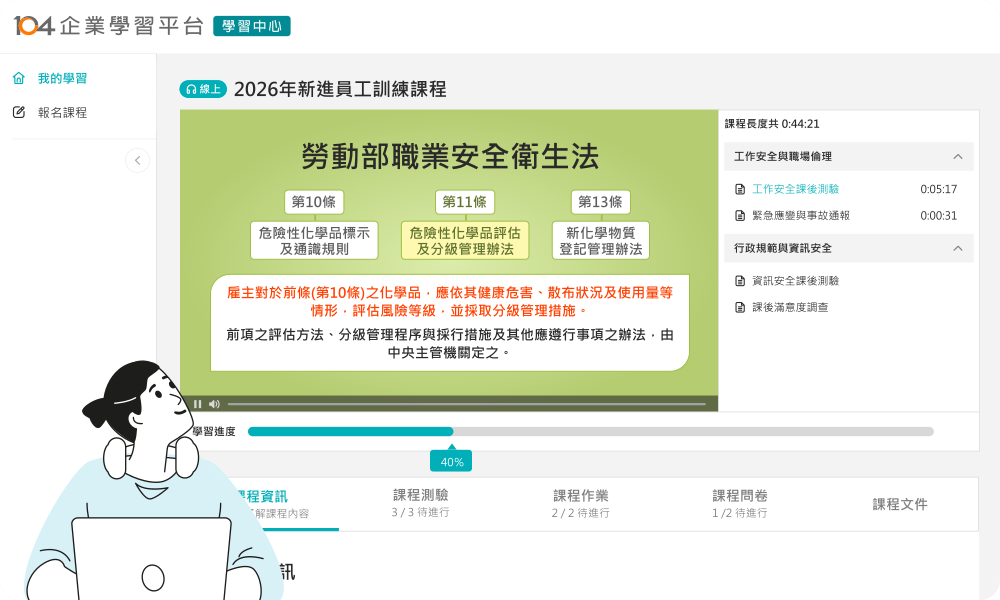1000x600 pixels.
Task: Click document icon beside 資訊安全課後測驗
Action: [740, 281]
